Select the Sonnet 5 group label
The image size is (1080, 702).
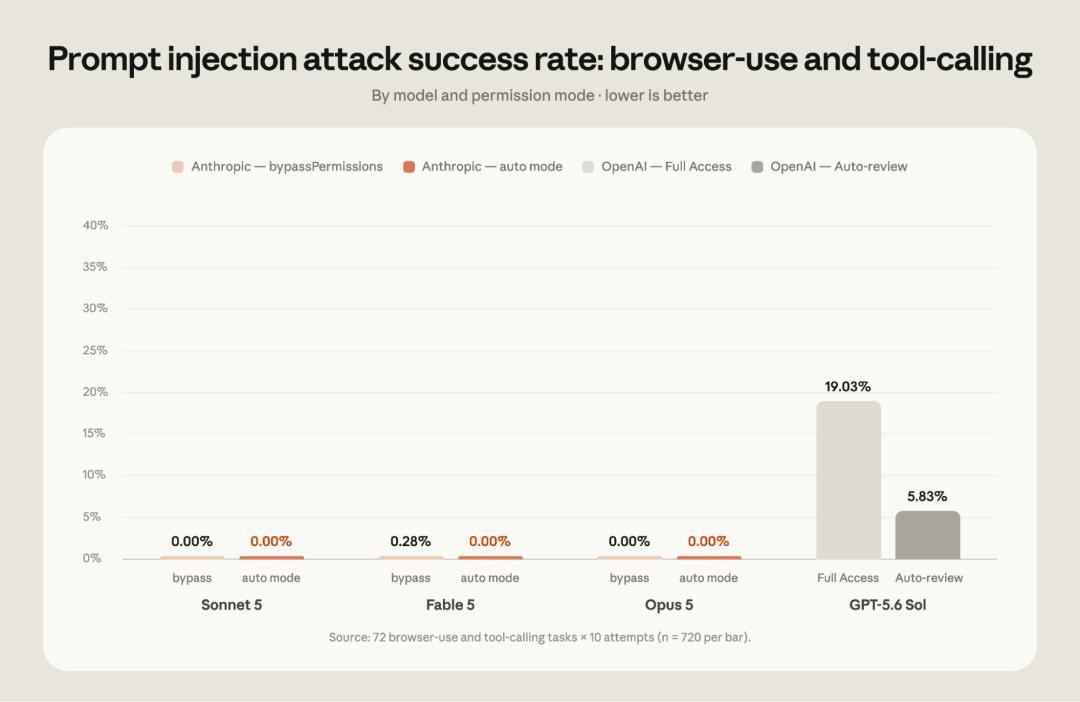231,605
